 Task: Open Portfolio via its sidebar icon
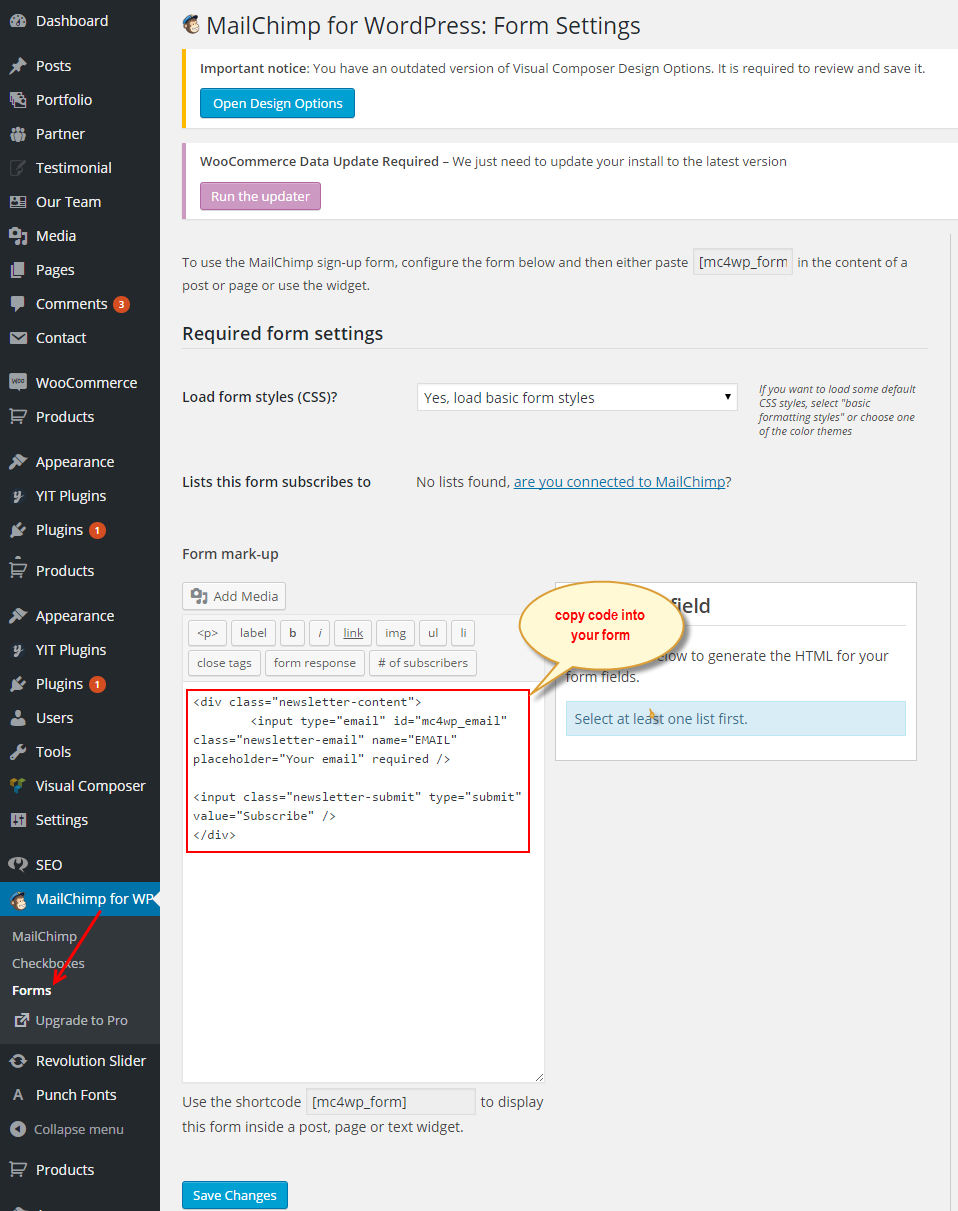pos(18,100)
